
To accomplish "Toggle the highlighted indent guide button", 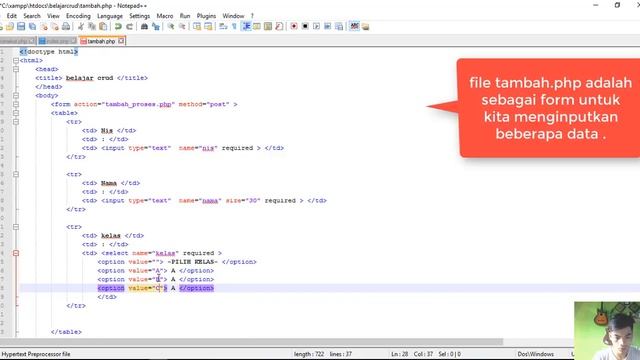I will [x=246, y=27].
